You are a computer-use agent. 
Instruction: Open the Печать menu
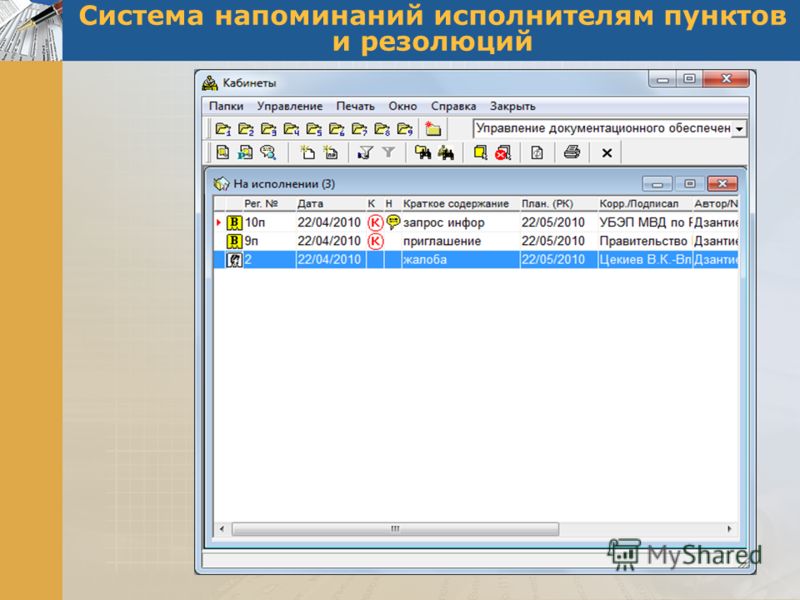pyautogui.click(x=355, y=107)
